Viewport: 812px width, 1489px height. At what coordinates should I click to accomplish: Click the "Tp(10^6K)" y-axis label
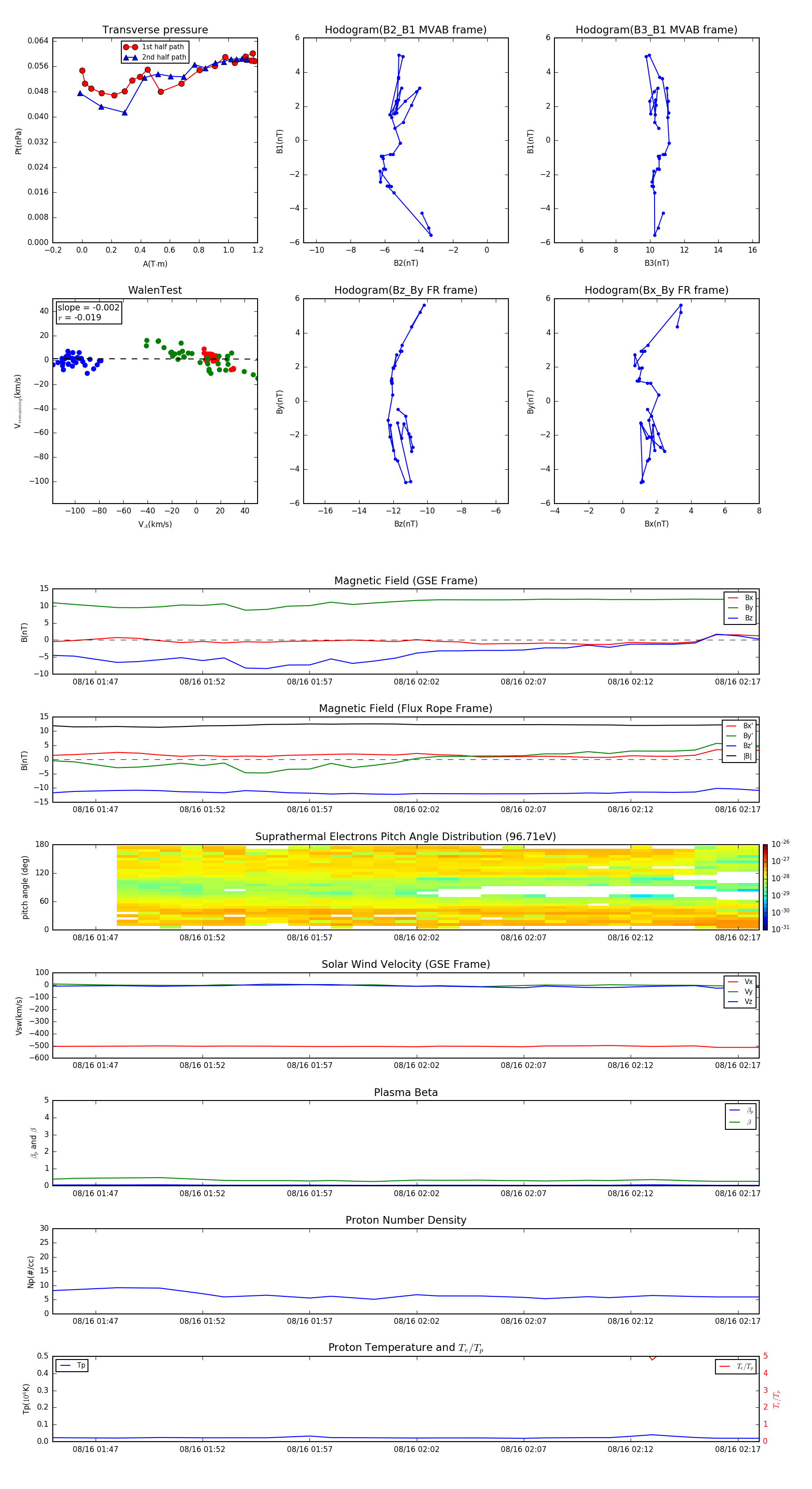coord(26,1399)
